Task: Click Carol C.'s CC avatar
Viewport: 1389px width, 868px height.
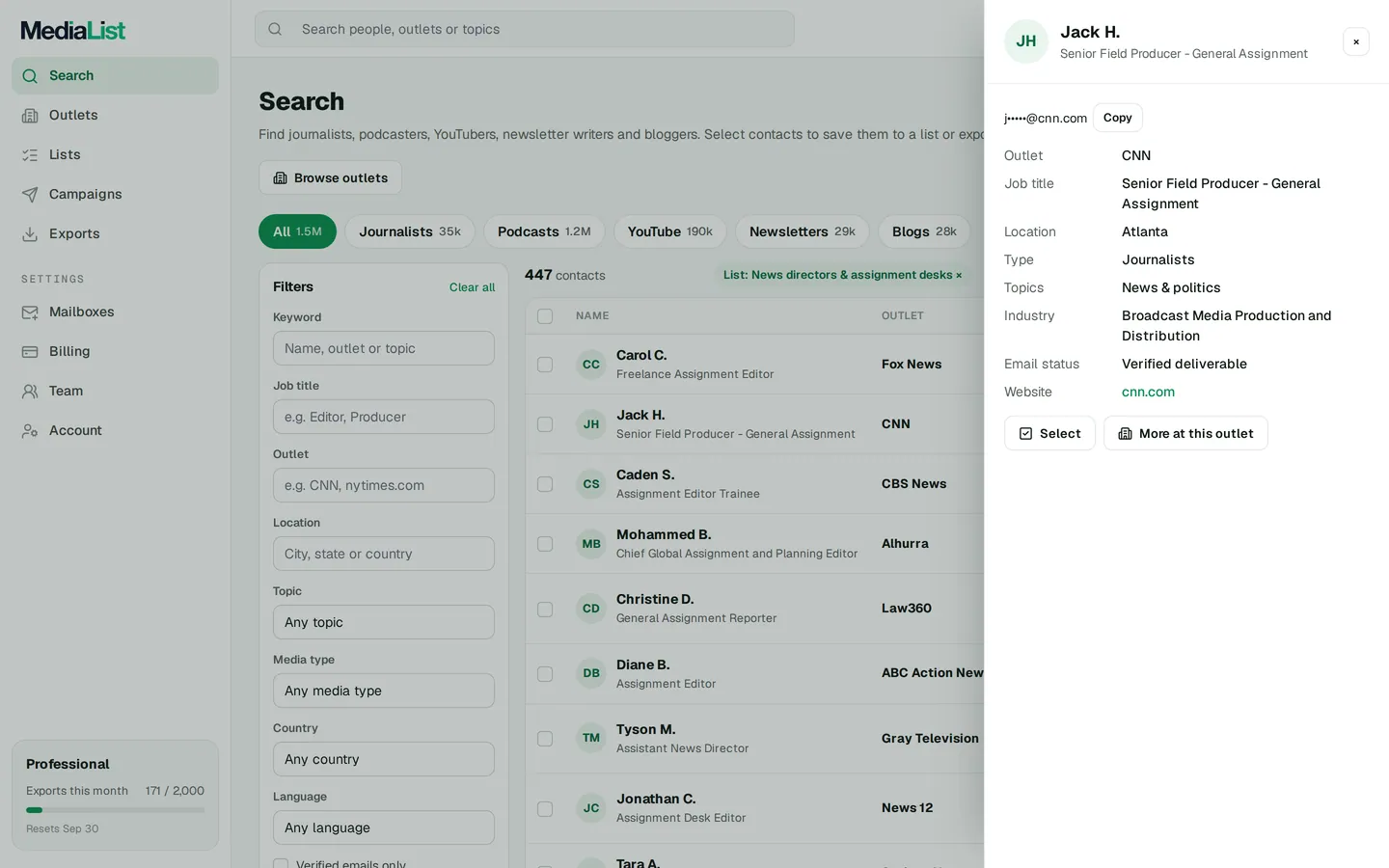Action: pos(591,365)
